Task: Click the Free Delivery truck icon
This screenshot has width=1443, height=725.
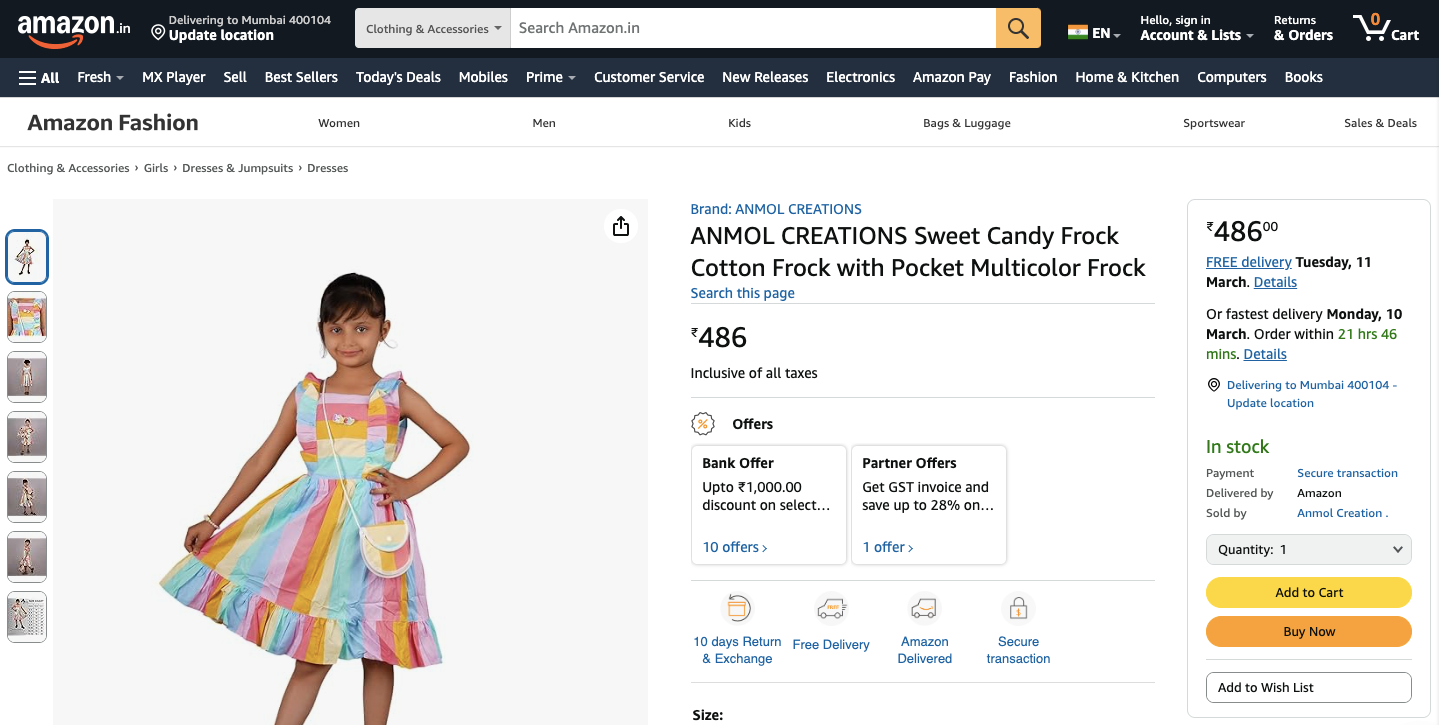Action: coord(831,608)
